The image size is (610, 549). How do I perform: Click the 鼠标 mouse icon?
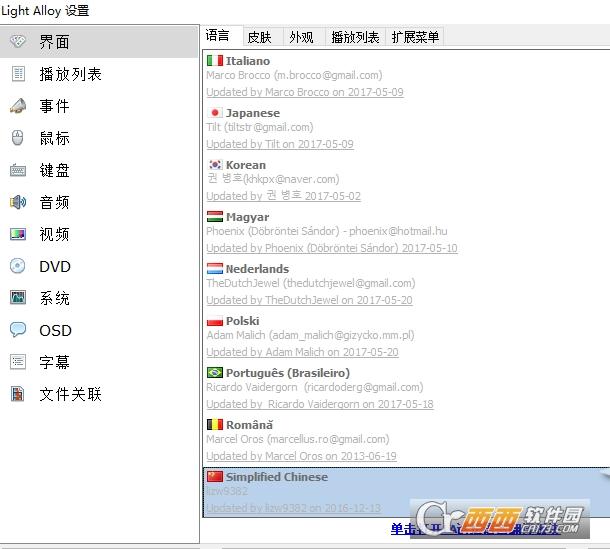(18, 138)
